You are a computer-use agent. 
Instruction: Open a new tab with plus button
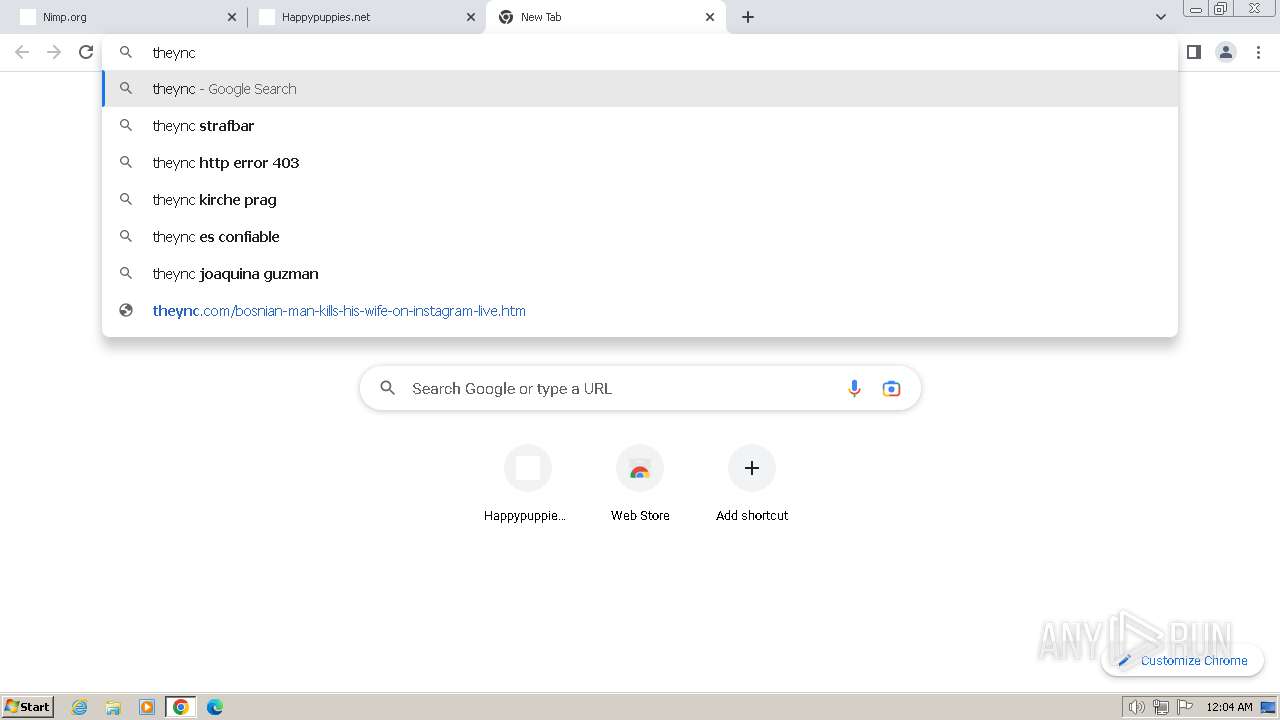point(748,17)
